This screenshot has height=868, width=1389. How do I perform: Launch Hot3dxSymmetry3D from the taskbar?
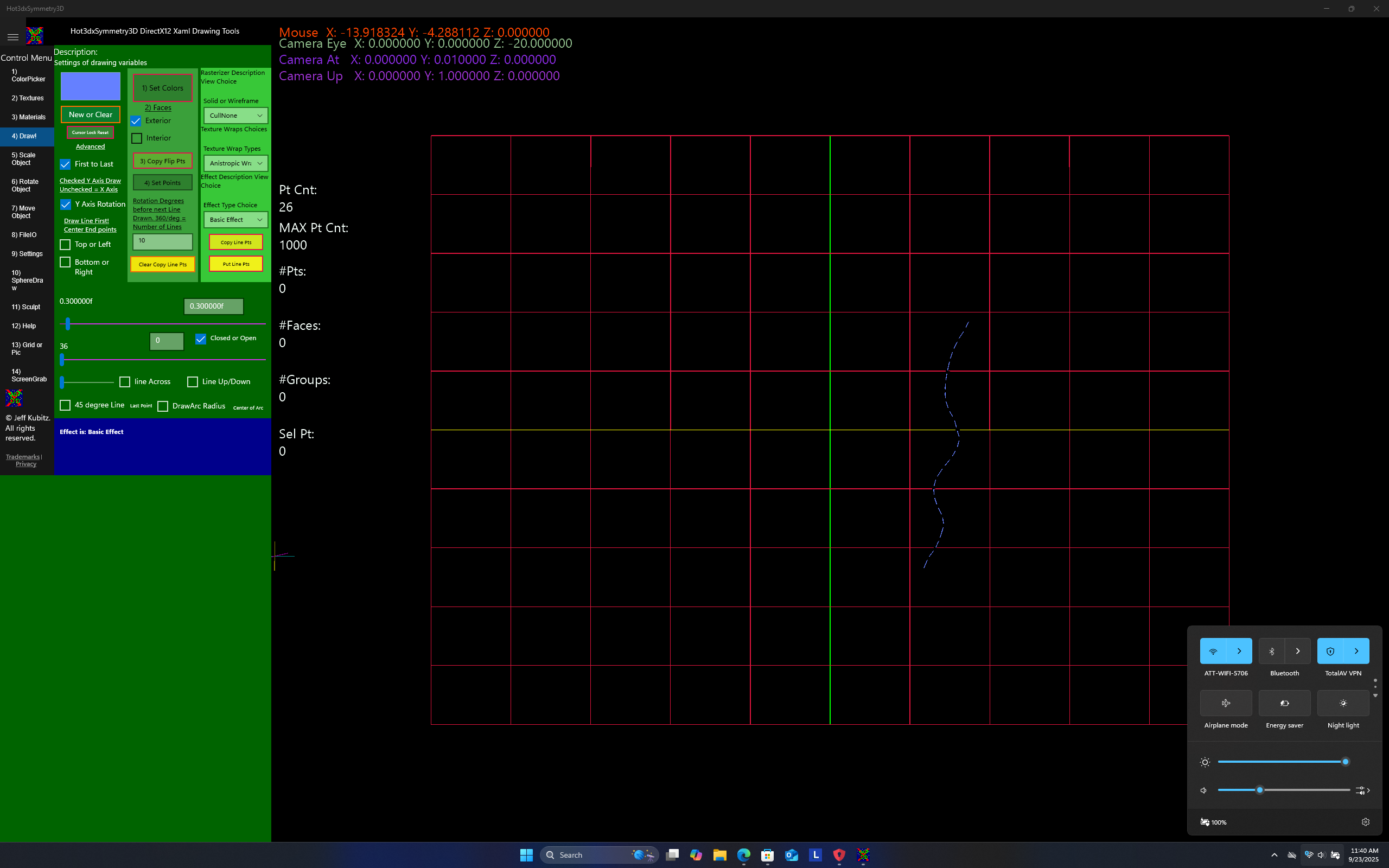(862, 855)
